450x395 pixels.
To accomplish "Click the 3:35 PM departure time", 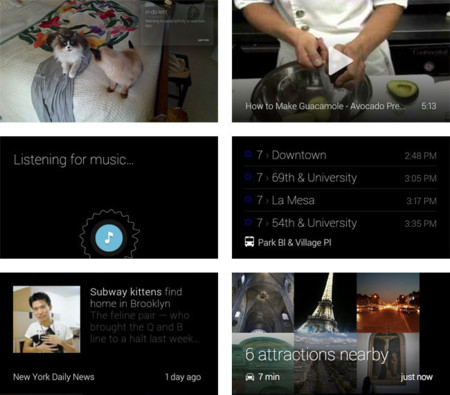I will 420,224.
